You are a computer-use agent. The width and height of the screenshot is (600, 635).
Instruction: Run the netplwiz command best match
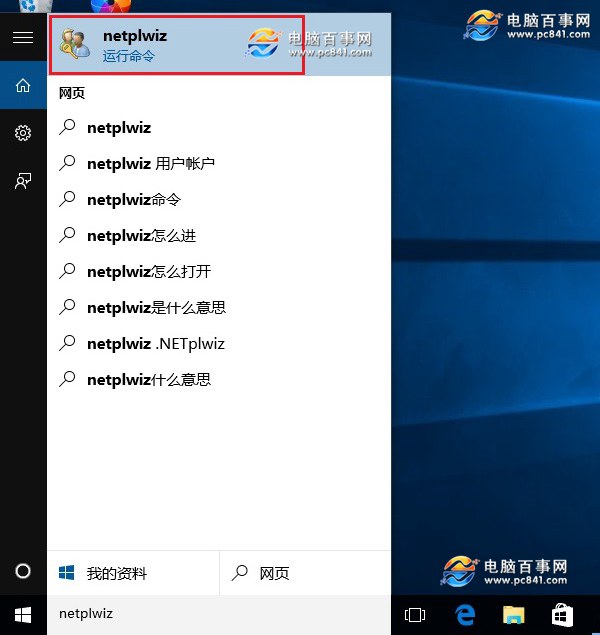(176, 46)
